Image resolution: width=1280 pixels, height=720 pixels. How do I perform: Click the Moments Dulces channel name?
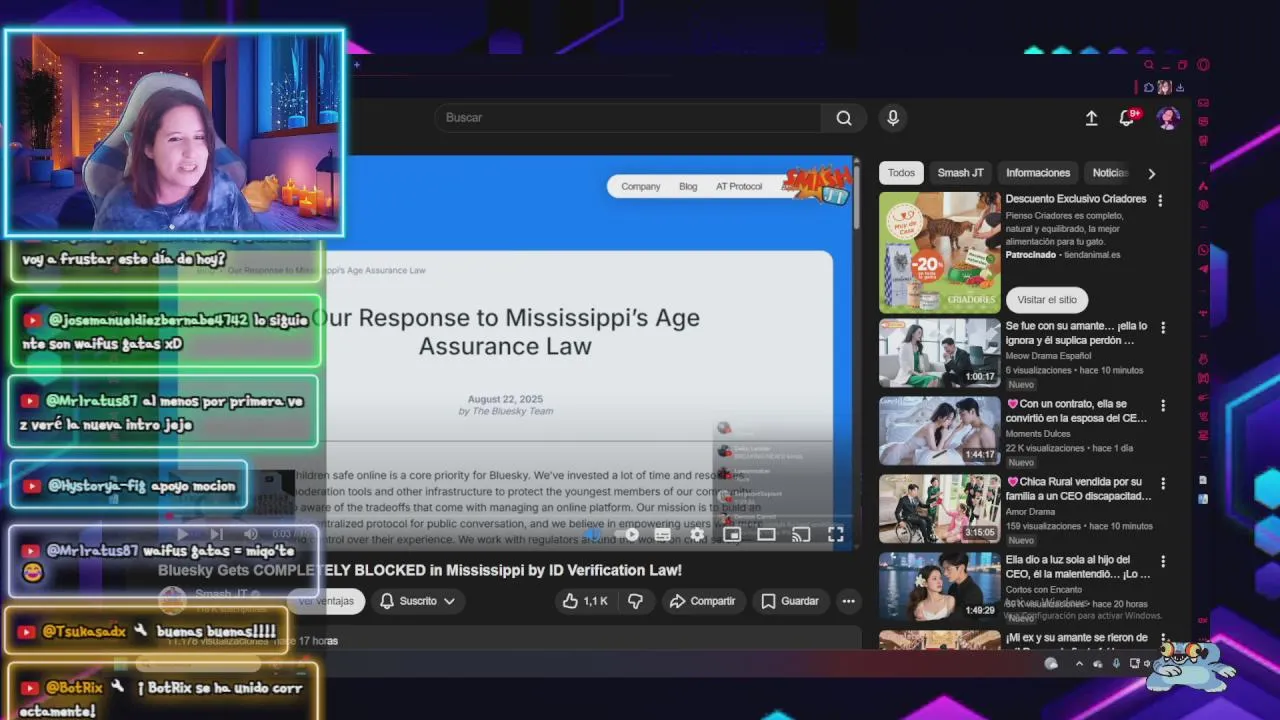[x=1038, y=434]
